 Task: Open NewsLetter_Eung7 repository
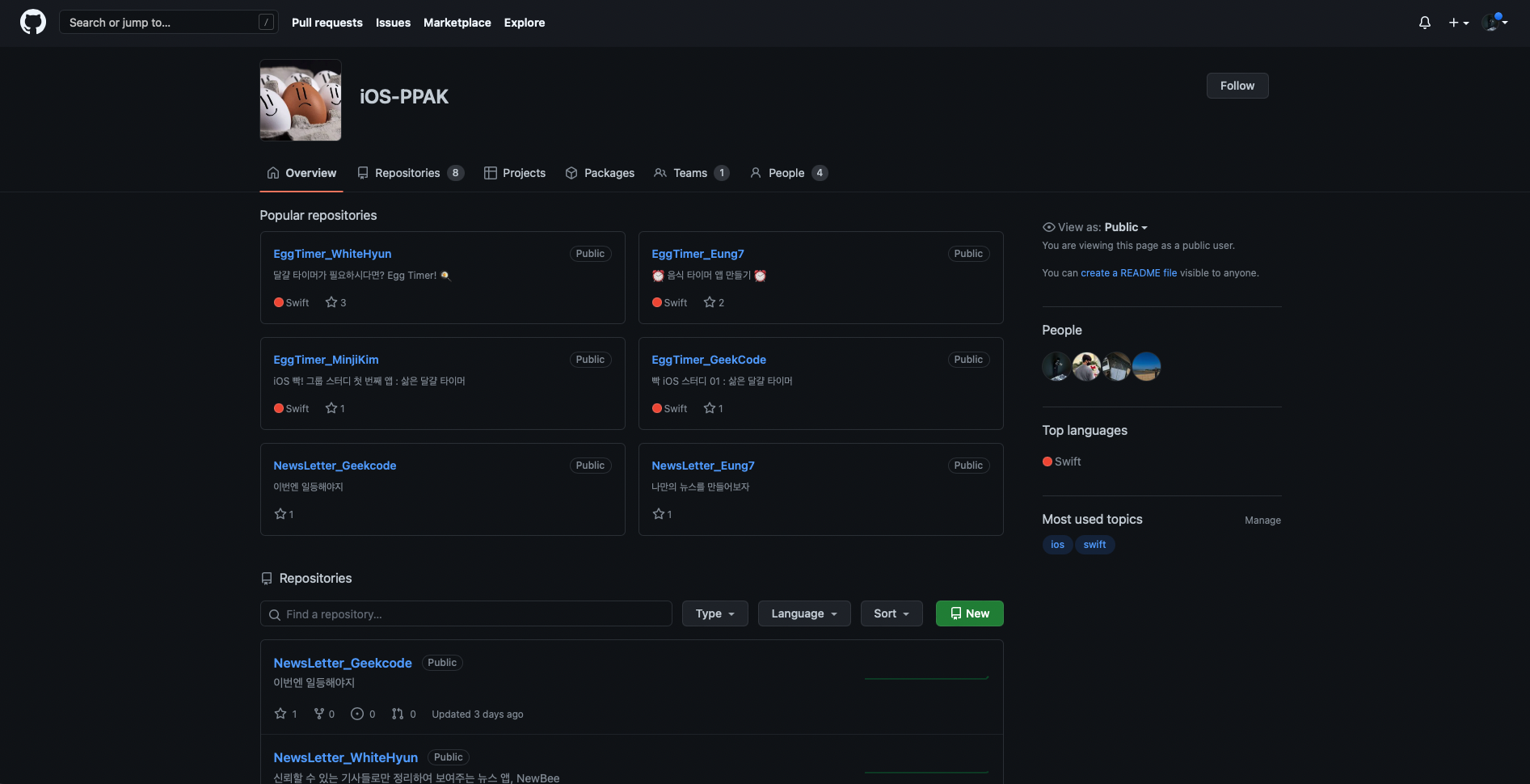[703, 466]
